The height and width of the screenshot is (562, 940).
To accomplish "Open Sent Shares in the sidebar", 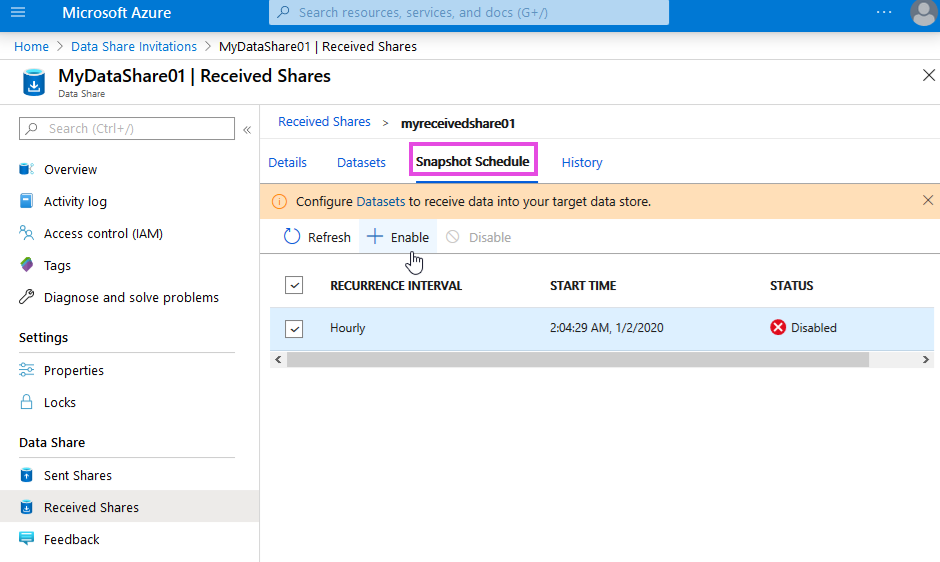I will (x=78, y=475).
